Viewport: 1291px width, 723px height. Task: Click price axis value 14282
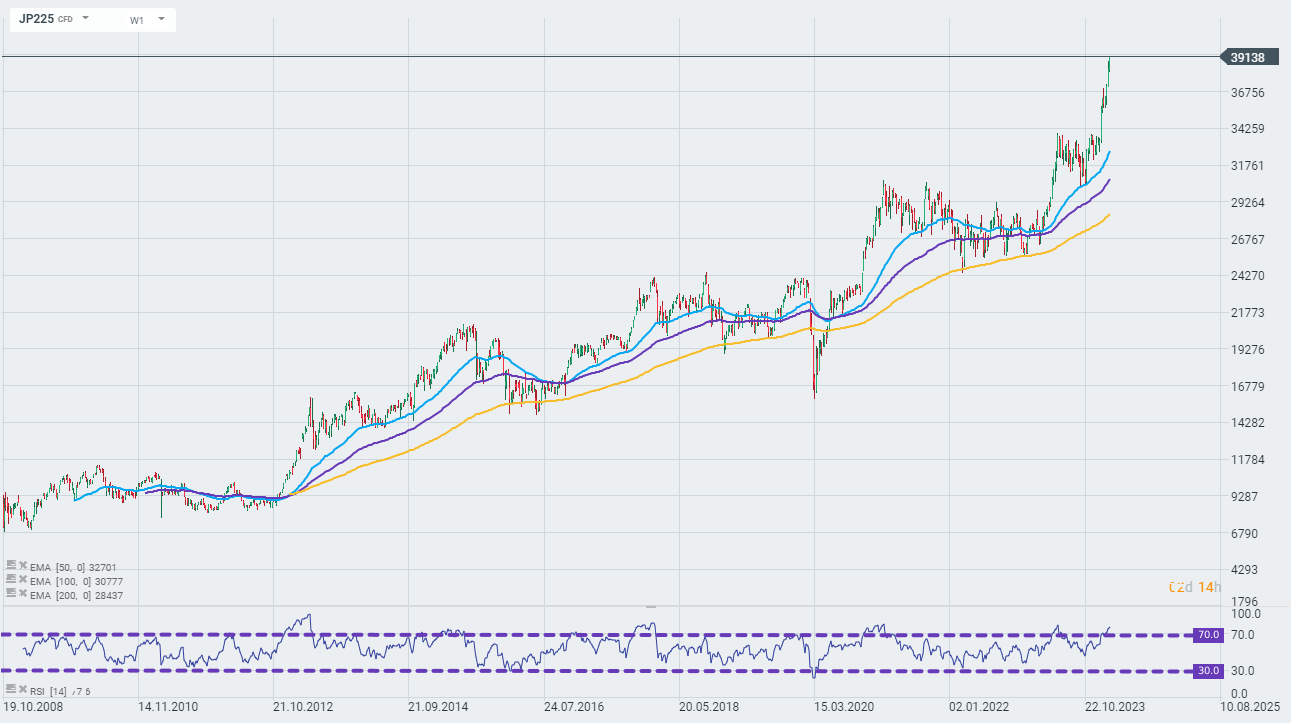click(x=1246, y=423)
